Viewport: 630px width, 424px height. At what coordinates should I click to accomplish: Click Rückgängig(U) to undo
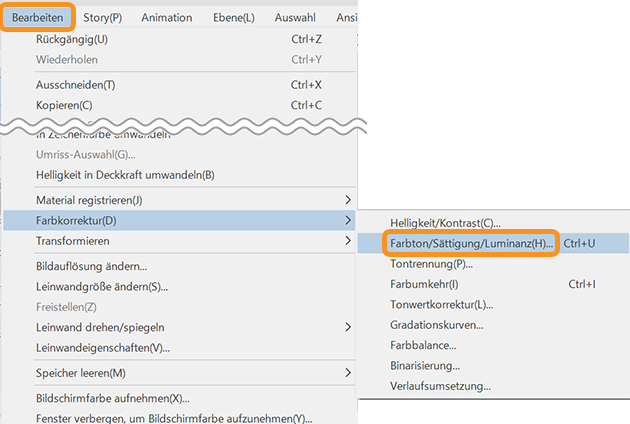point(72,39)
